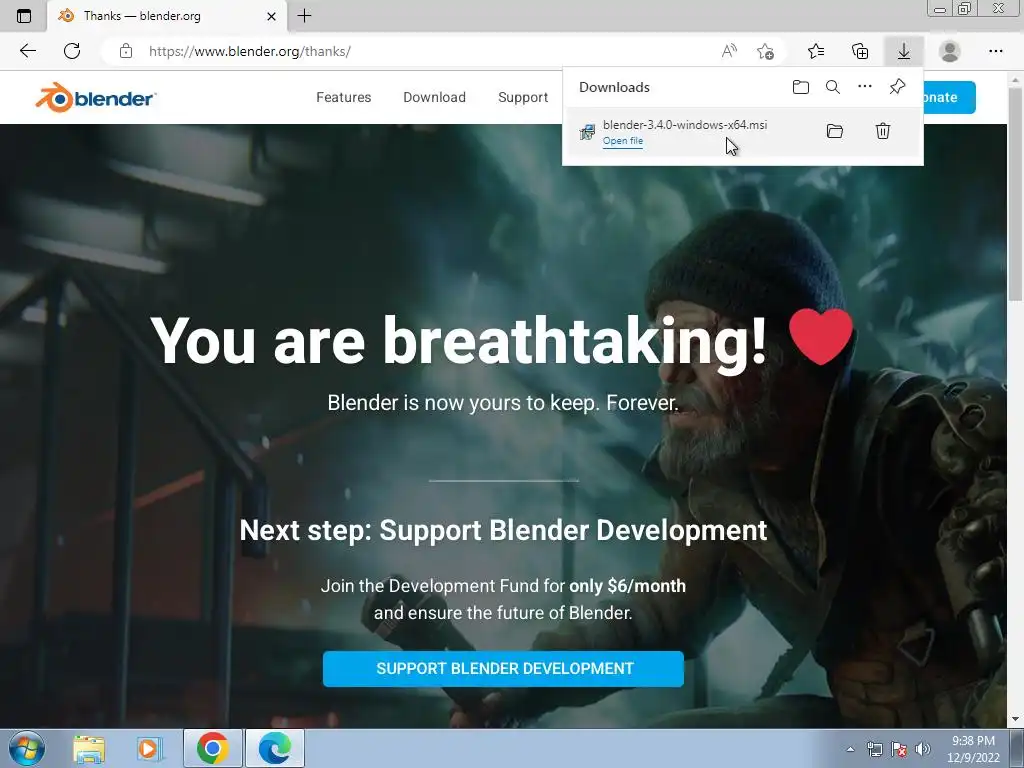Open the tab actions menu icon
Screen dimensions: 1024x768
(x=24, y=16)
